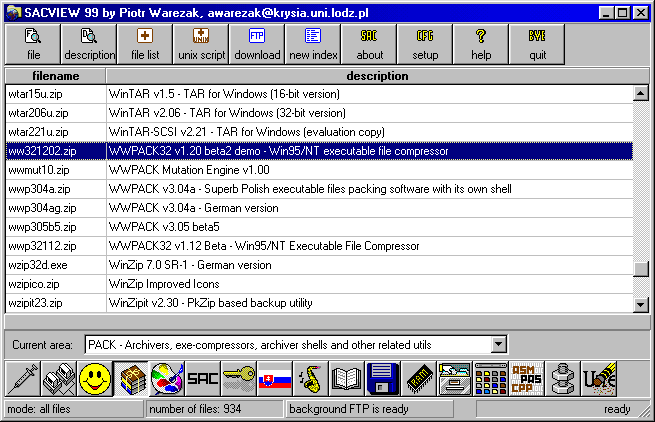Select the saxophone music area icon
The width and height of the screenshot is (655, 422).
(311, 379)
